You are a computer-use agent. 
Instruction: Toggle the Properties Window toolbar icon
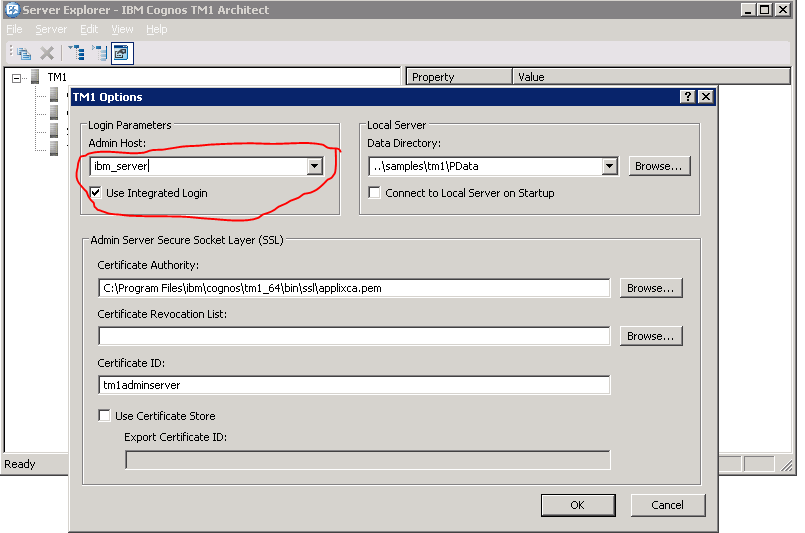click(122, 53)
